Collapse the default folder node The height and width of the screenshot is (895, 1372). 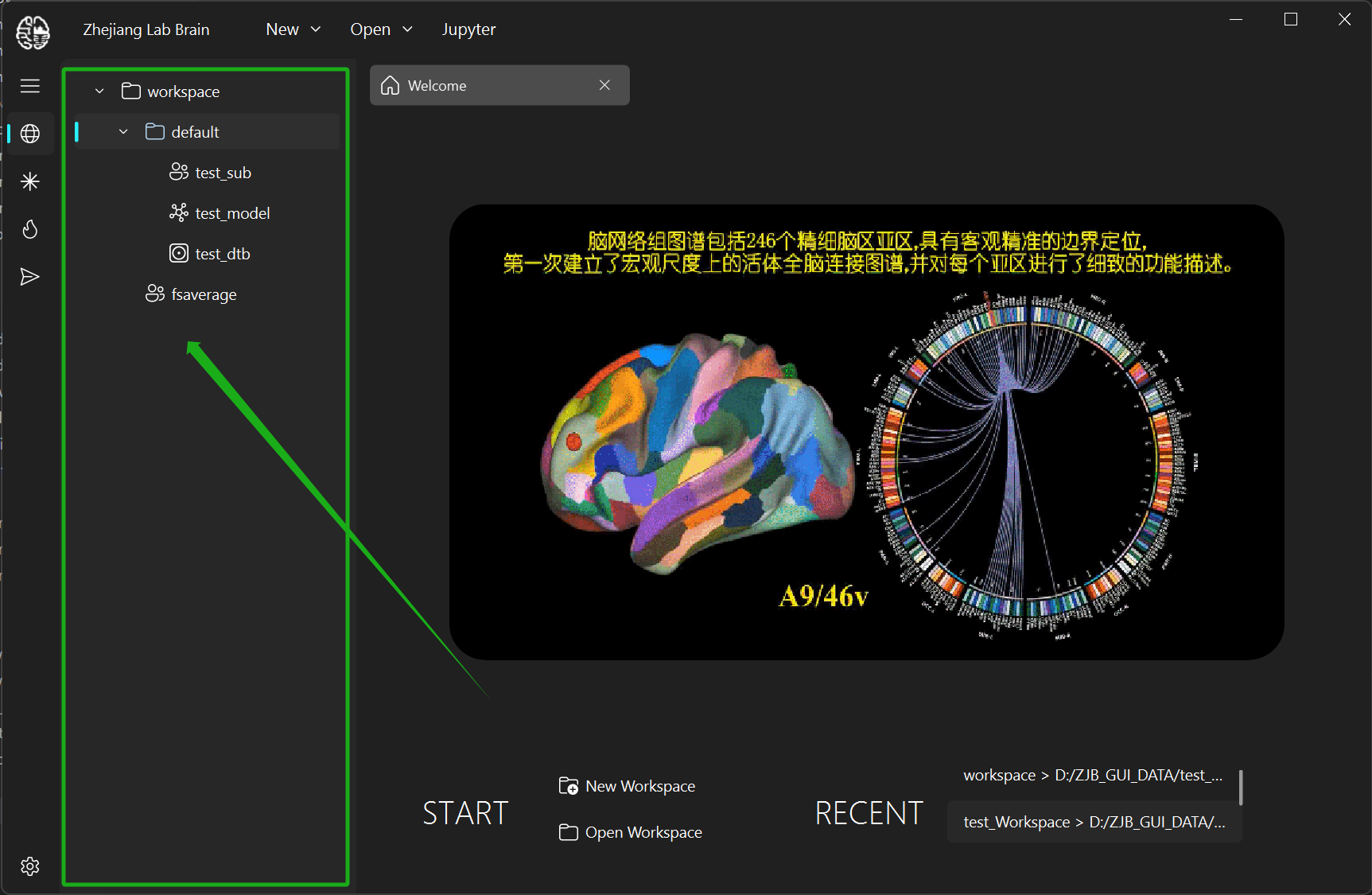coord(123,132)
